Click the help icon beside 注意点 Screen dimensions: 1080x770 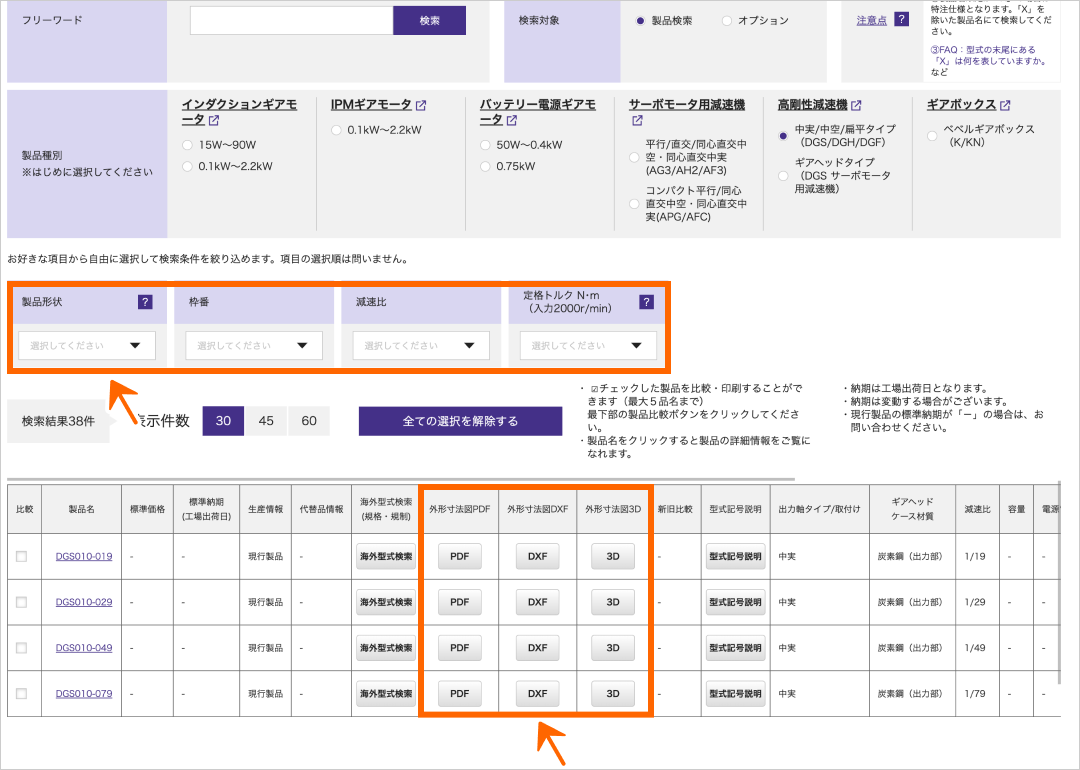pyautogui.click(x=901, y=20)
